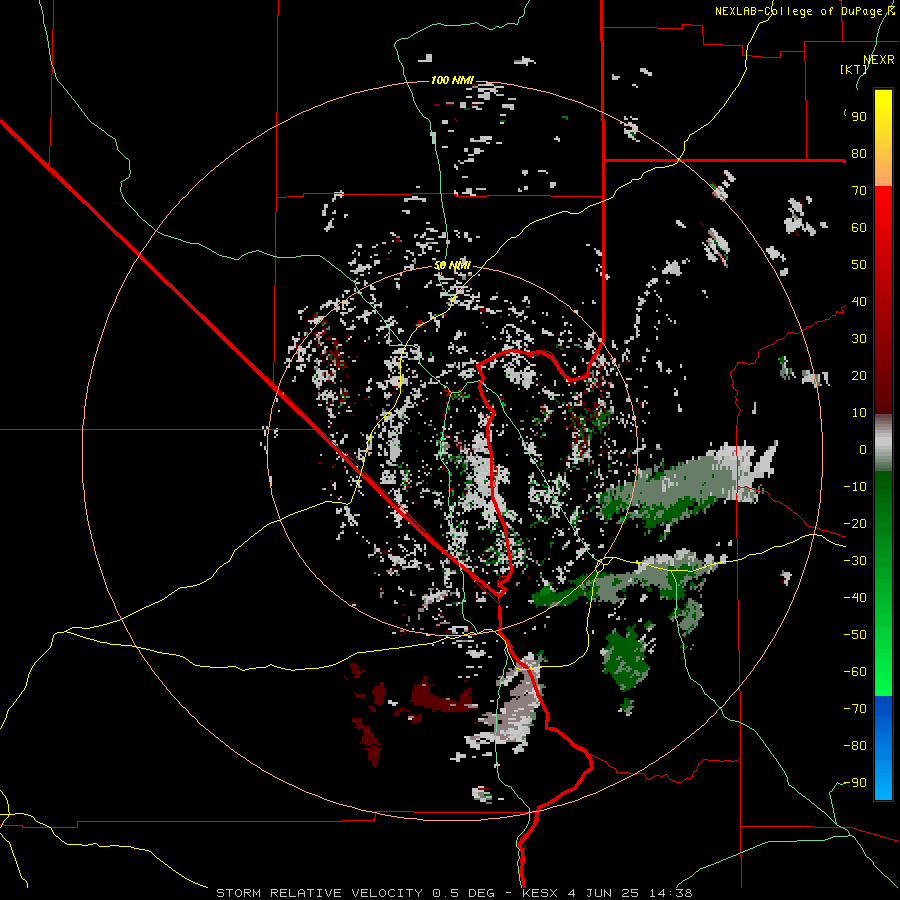Click the 50 value on velocity scale
Viewport: 900px width, 900px height.
point(859,265)
